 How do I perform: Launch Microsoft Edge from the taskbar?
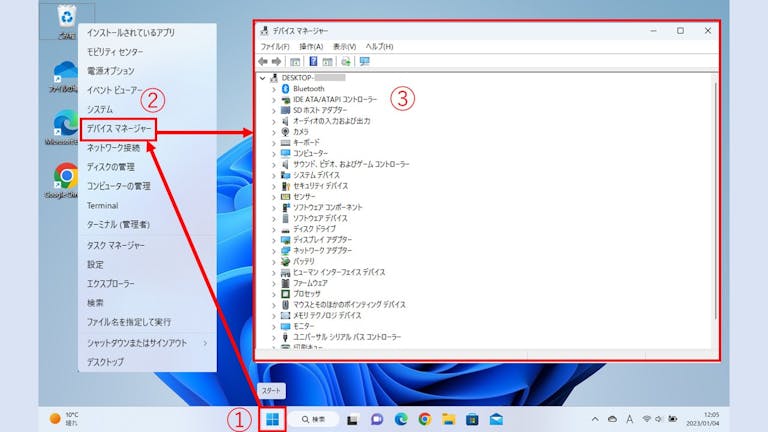[x=401, y=419]
